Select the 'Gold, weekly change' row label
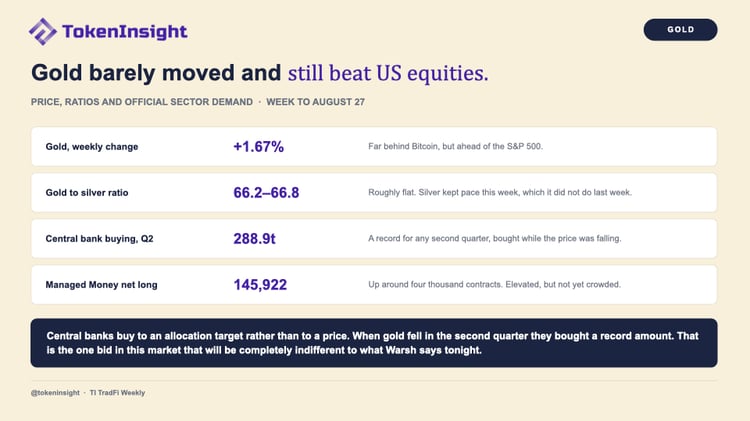The height and width of the screenshot is (421, 750). [x=92, y=147]
